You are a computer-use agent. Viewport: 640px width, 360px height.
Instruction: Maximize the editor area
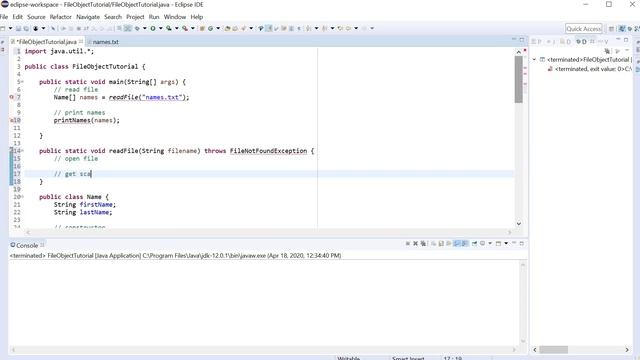click(522, 40)
